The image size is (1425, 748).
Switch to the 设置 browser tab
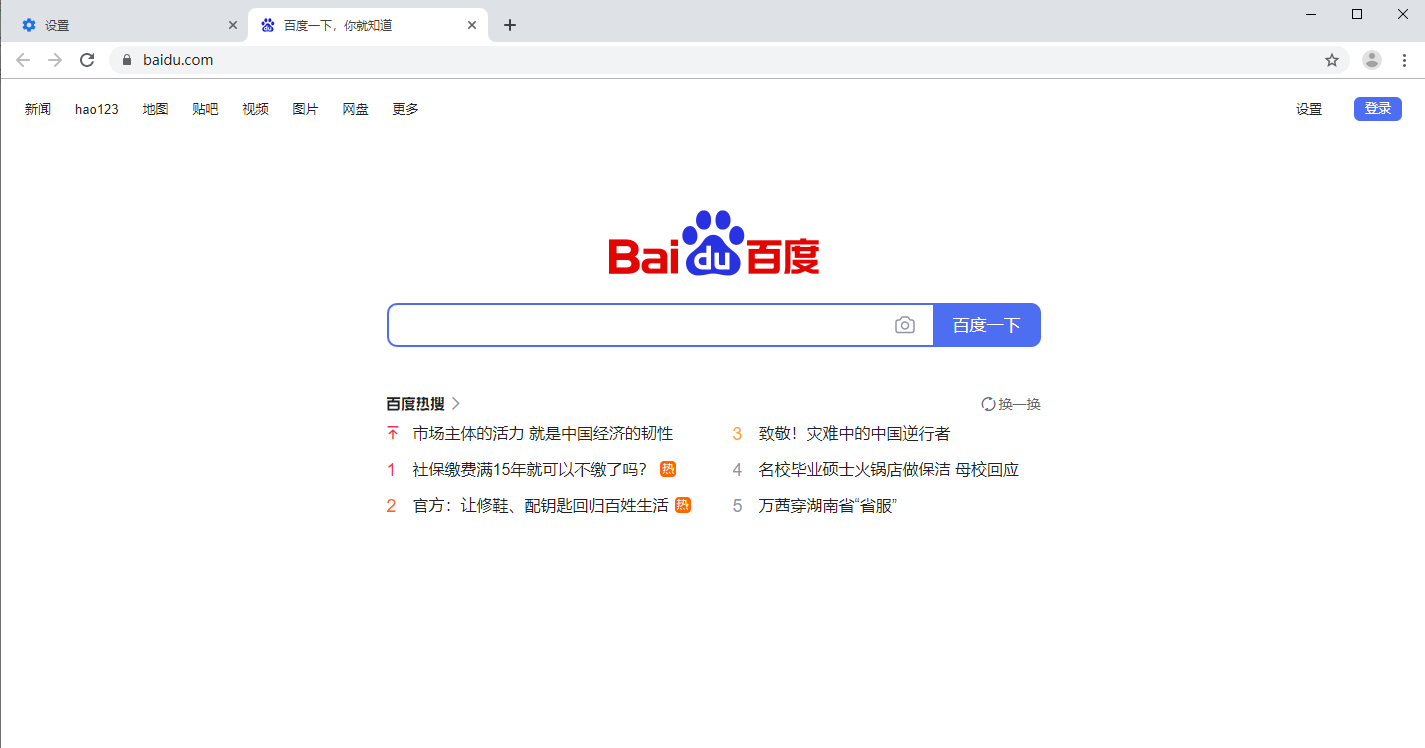pyautogui.click(x=120, y=25)
